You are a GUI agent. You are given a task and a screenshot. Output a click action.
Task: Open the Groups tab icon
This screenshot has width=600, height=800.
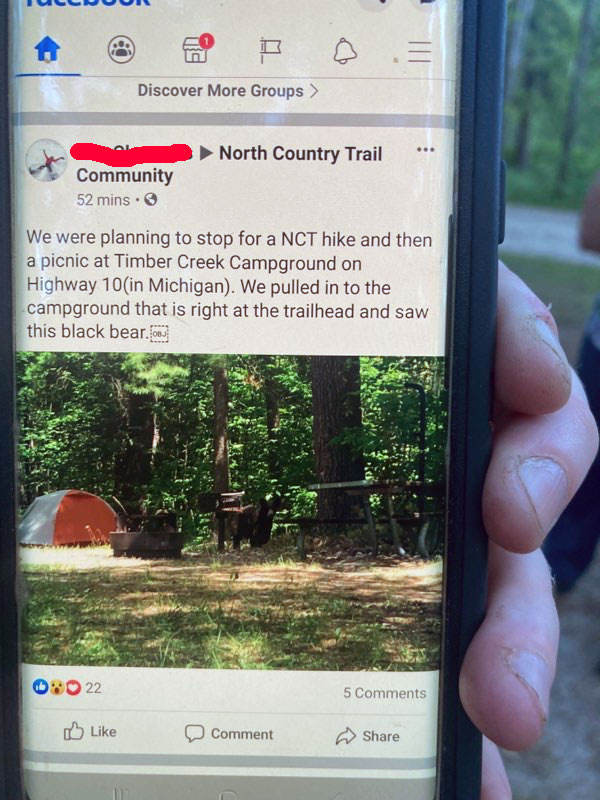(x=121, y=50)
